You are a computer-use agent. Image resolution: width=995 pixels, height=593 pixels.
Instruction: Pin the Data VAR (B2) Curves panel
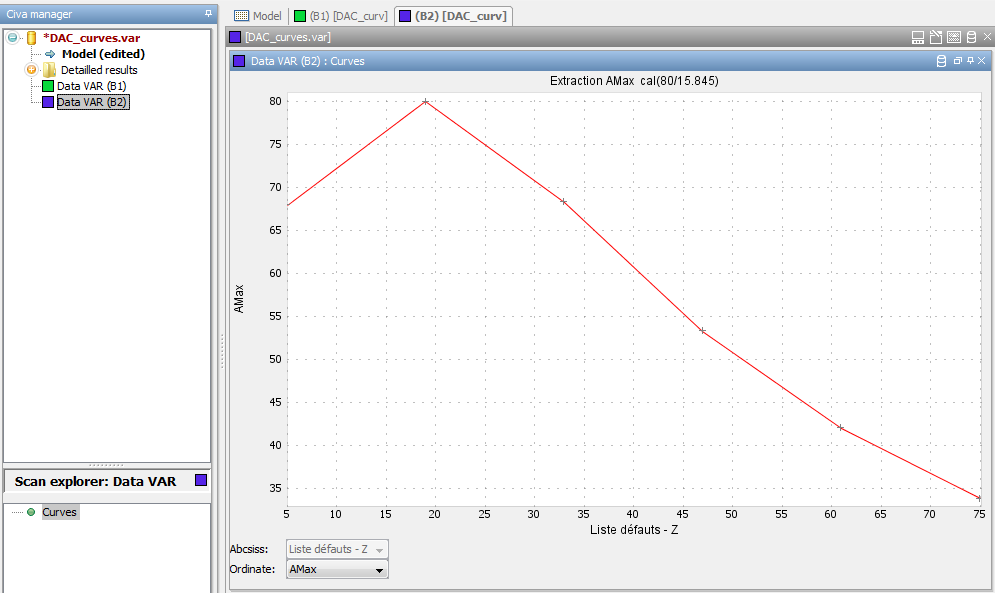point(970,61)
